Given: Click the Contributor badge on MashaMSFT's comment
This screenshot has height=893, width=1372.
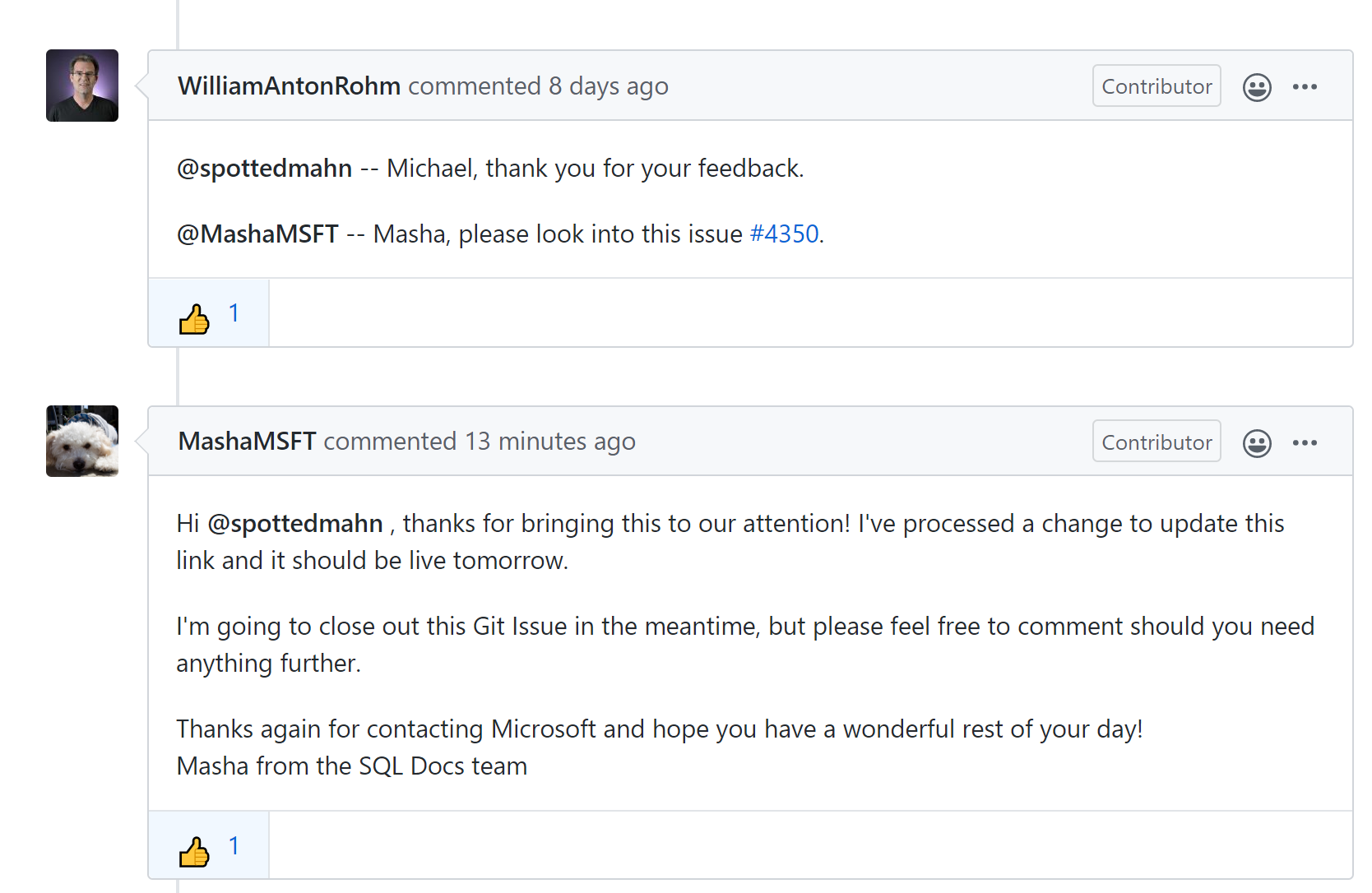Looking at the screenshot, I should [x=1156, y=442].
